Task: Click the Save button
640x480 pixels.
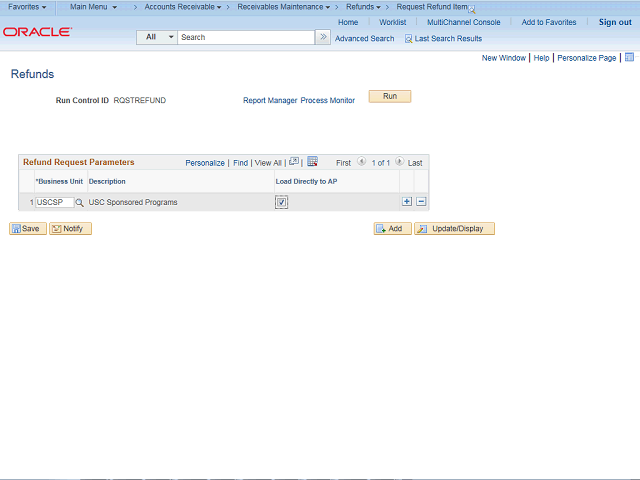Action: pos(28,229)
